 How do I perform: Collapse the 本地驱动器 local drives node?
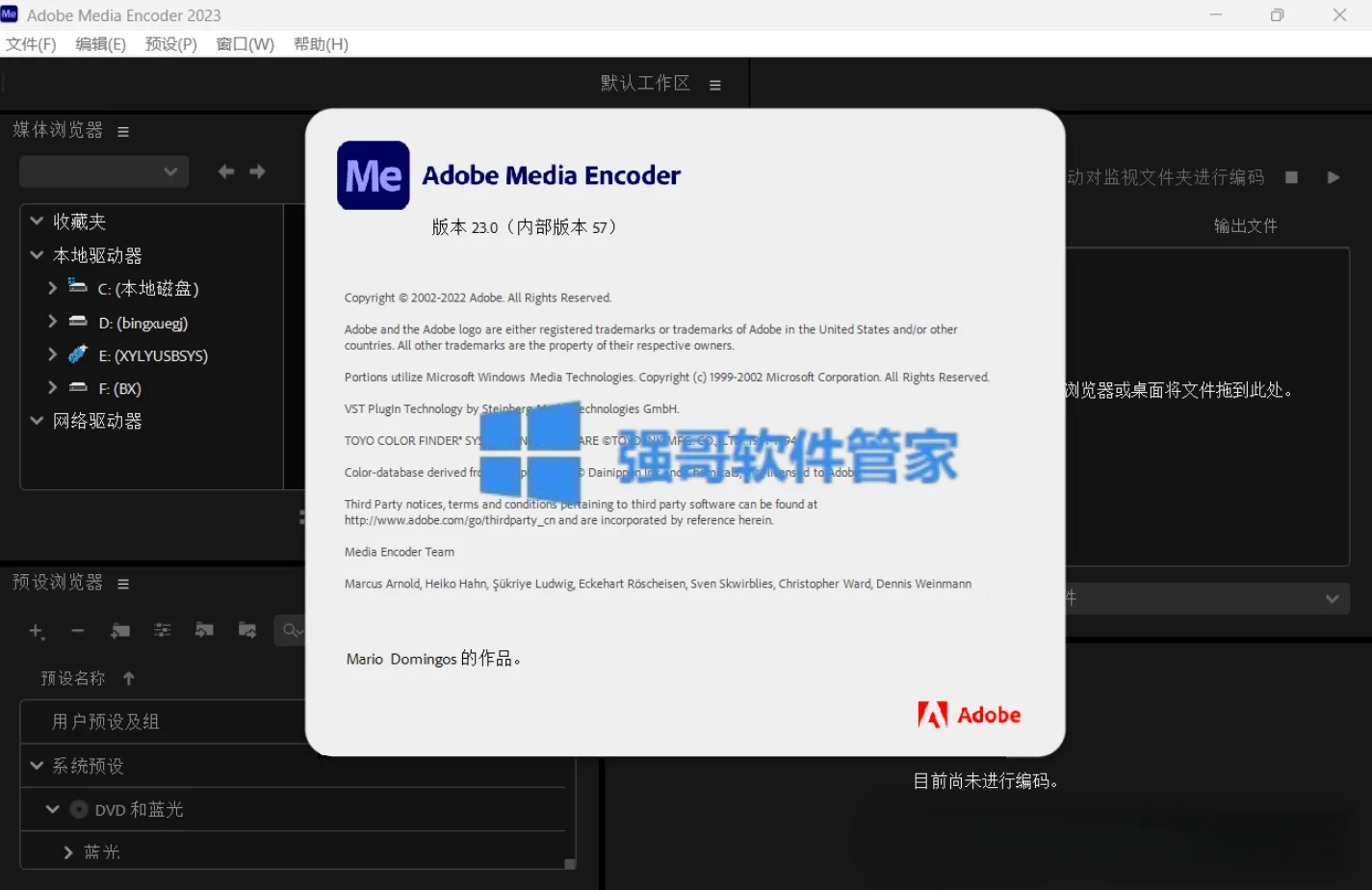[x=37, y=254]
